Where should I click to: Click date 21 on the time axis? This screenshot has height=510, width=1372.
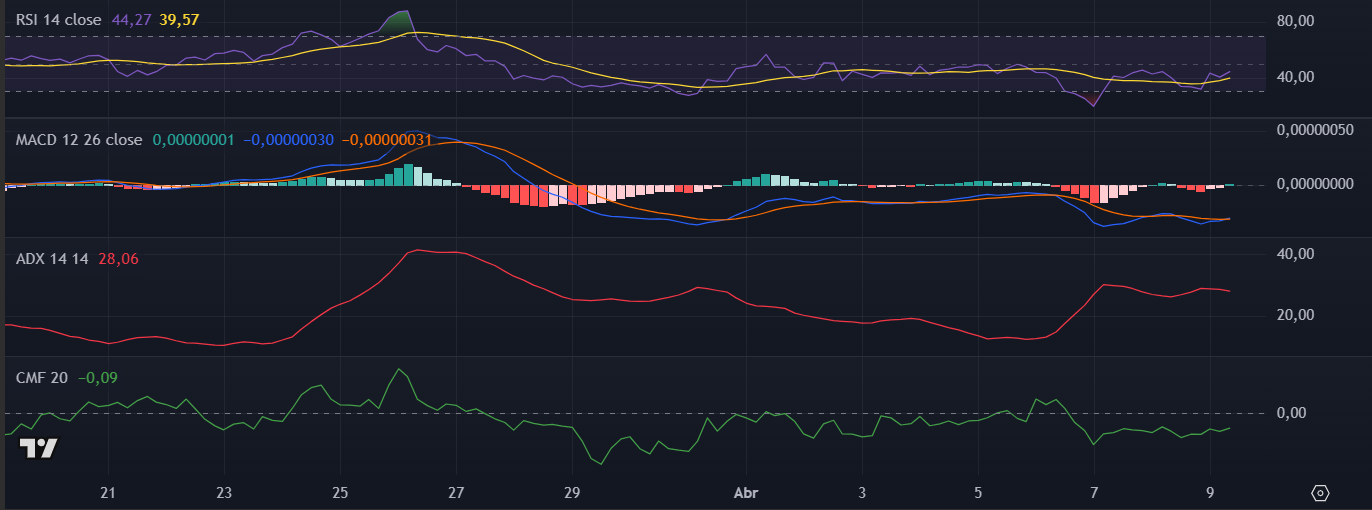point(108,493)
